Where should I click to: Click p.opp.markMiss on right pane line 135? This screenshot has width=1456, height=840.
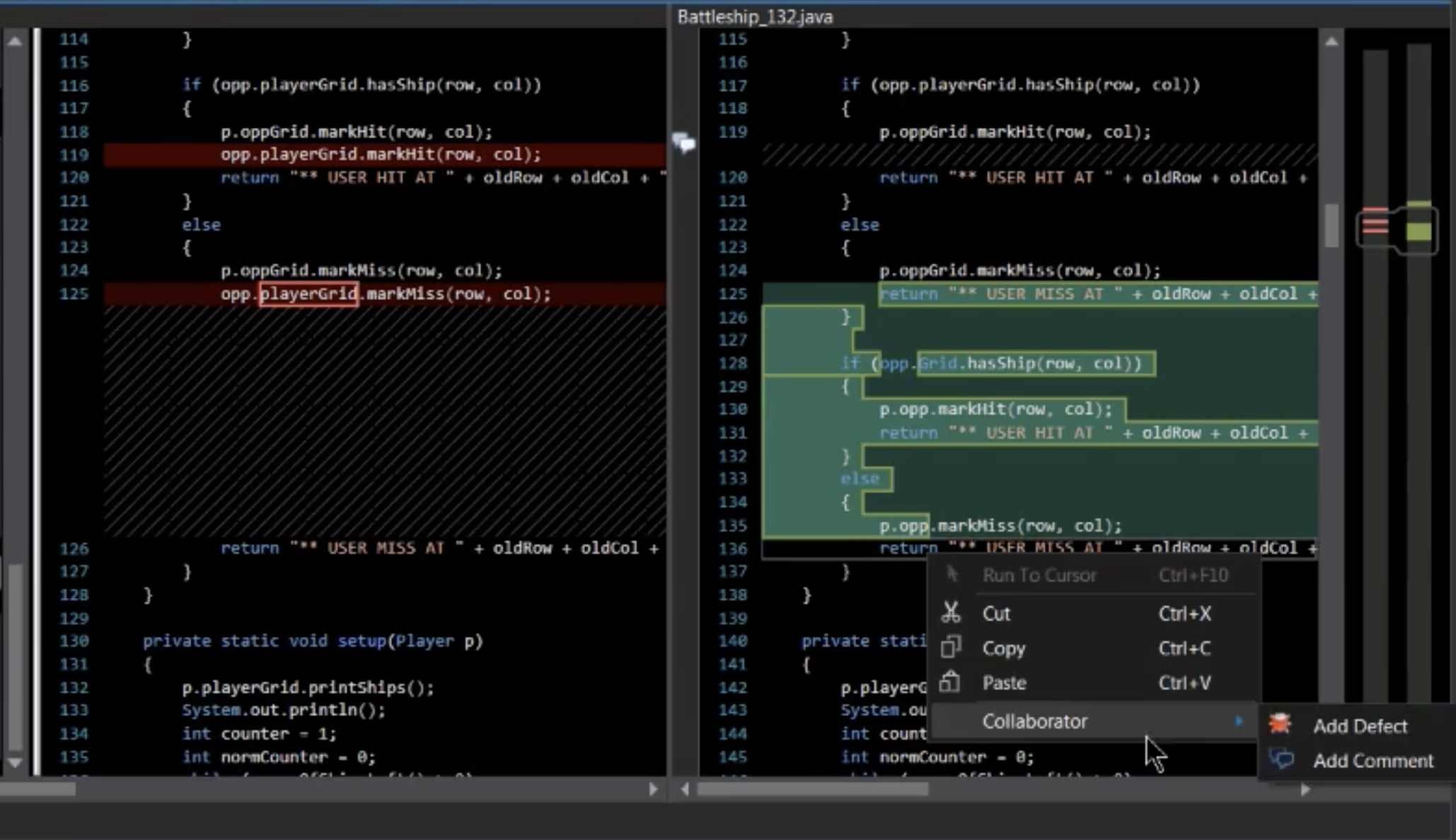coord(1000,525)
